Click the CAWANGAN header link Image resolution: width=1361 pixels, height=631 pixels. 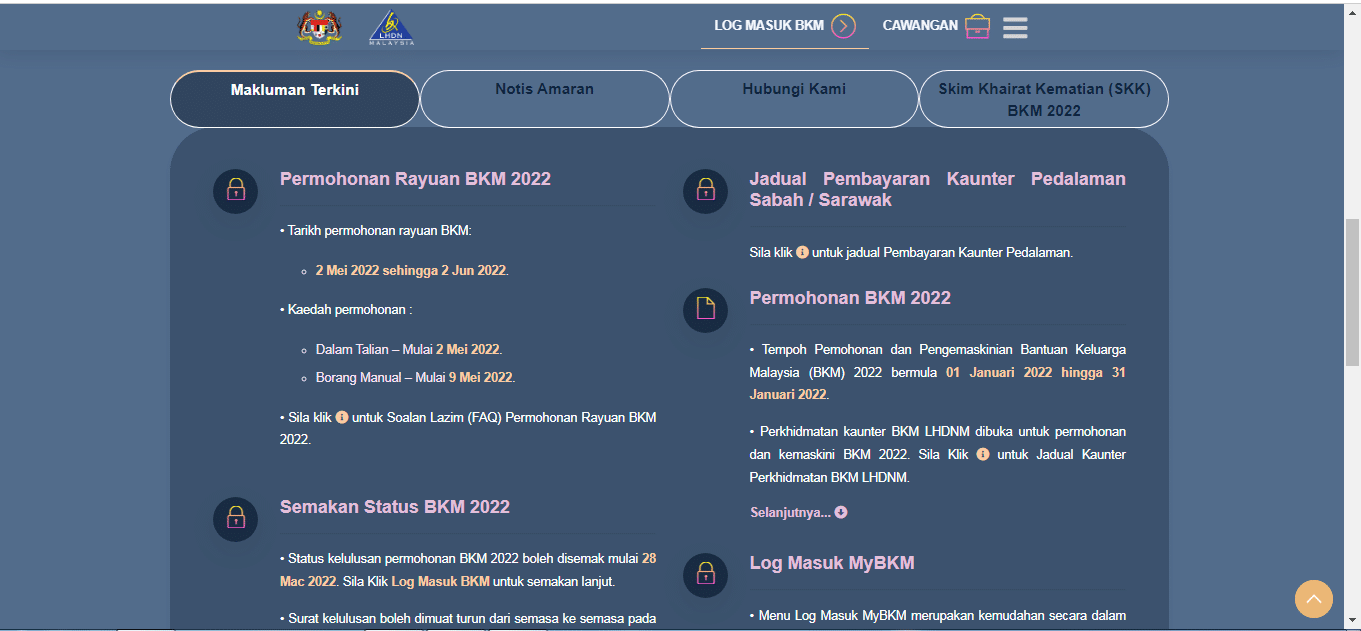[920, 26]
